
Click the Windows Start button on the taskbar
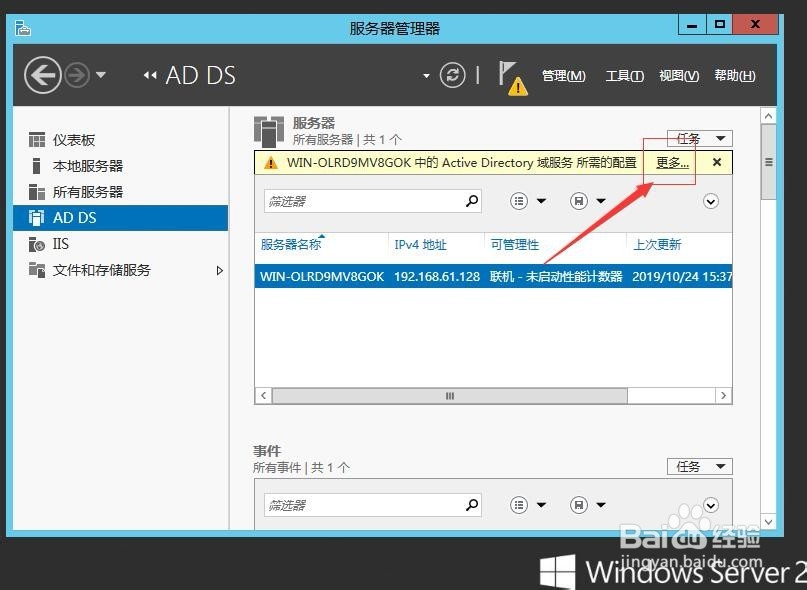point(556,571)
